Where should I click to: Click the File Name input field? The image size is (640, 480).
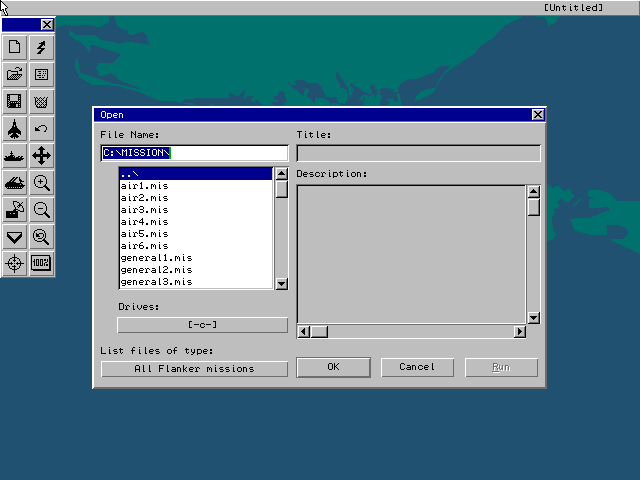[194, 153]
